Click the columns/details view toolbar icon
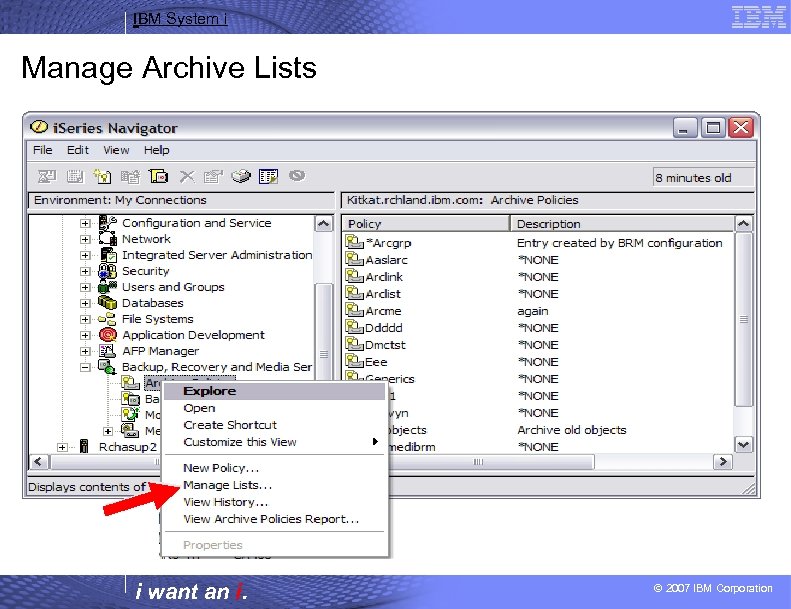The width and height of the screenshot is (791, 609). point(268,176)
